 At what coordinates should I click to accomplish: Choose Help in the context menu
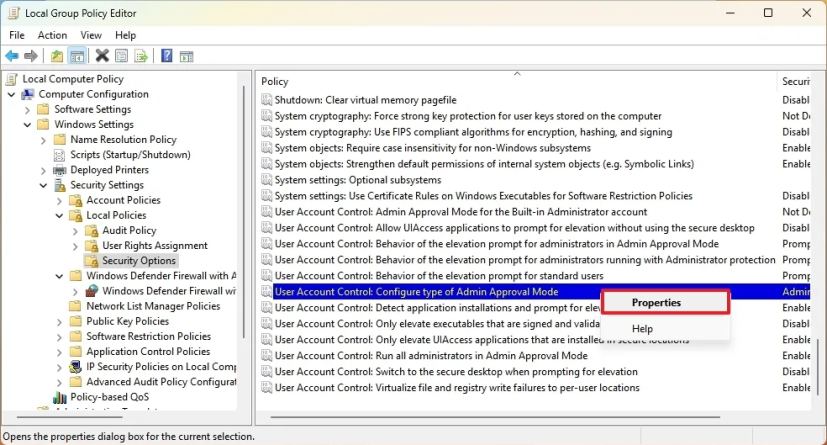point(642,328)
